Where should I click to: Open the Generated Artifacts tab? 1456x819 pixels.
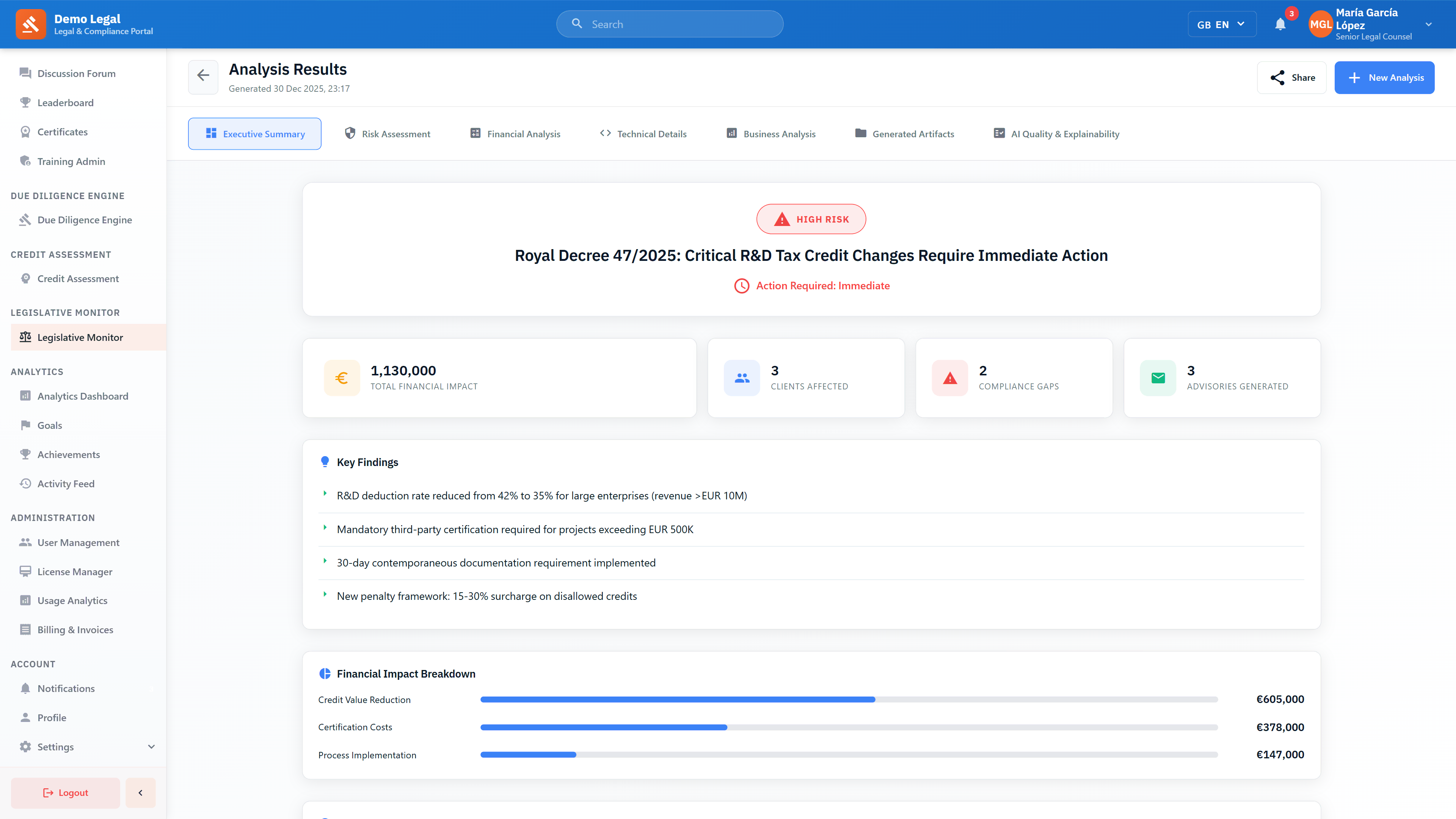coord(904,134)
